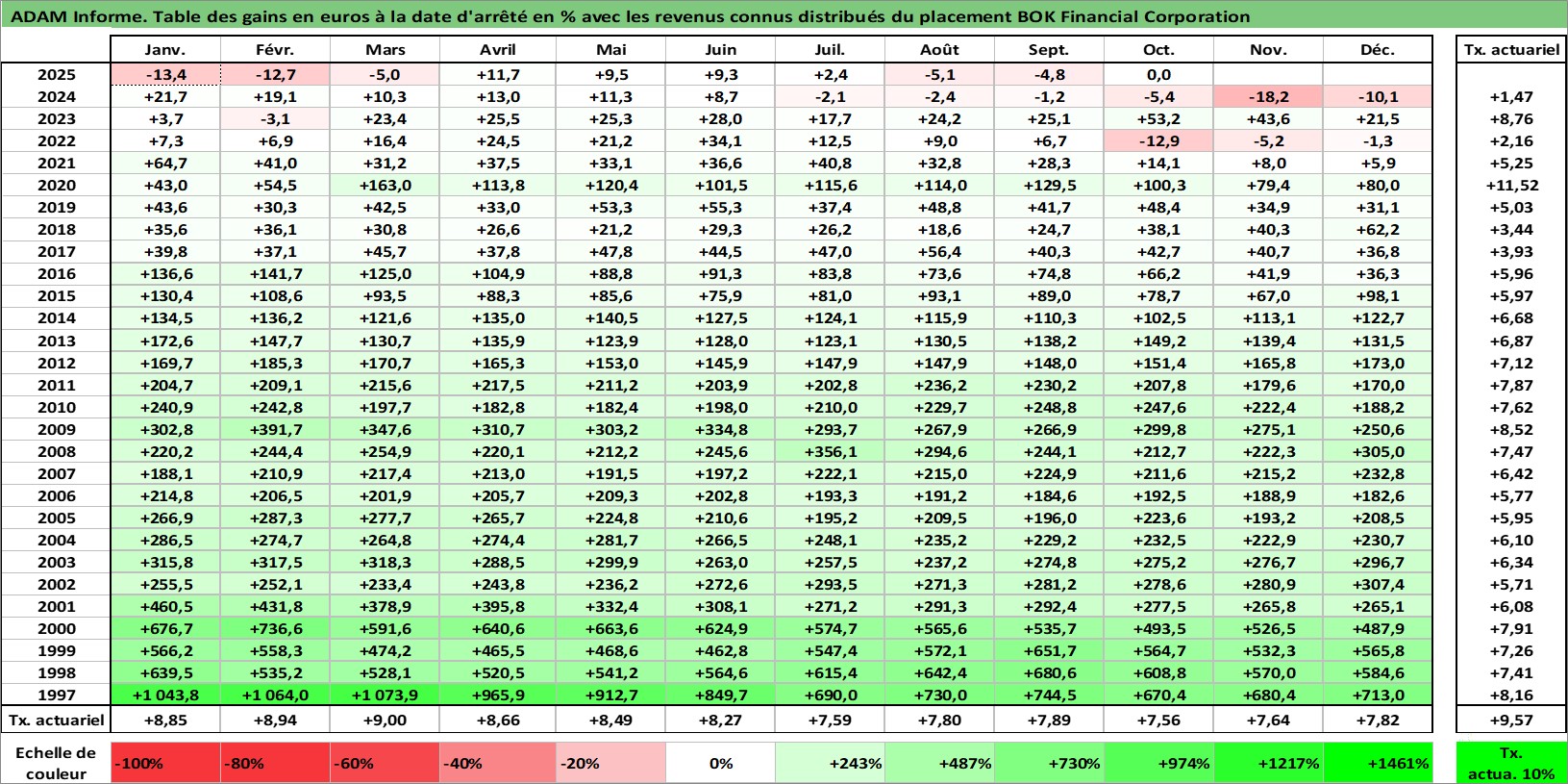Screen dimensions: 1568x784
Task: Select the '+1 073,9' cell for March 1997
Action: 385,695
